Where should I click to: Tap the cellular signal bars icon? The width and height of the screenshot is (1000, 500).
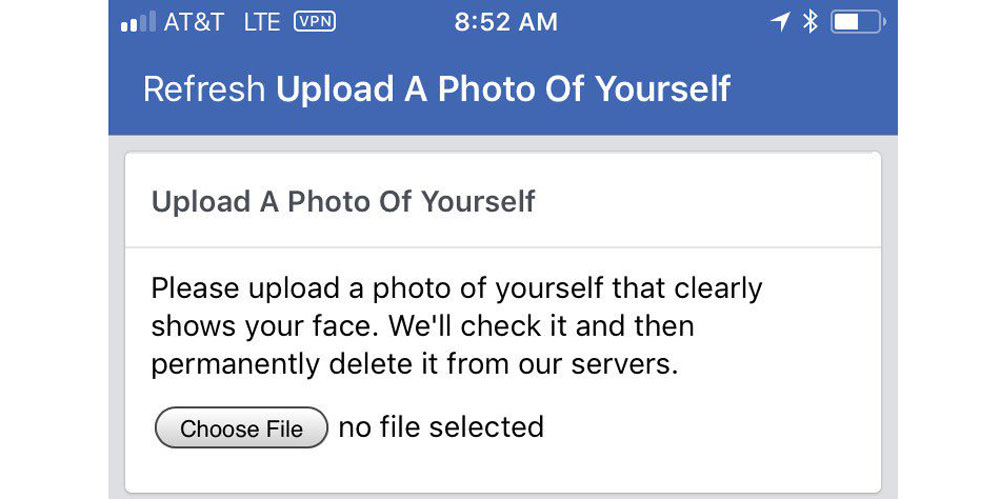(138, 22)
